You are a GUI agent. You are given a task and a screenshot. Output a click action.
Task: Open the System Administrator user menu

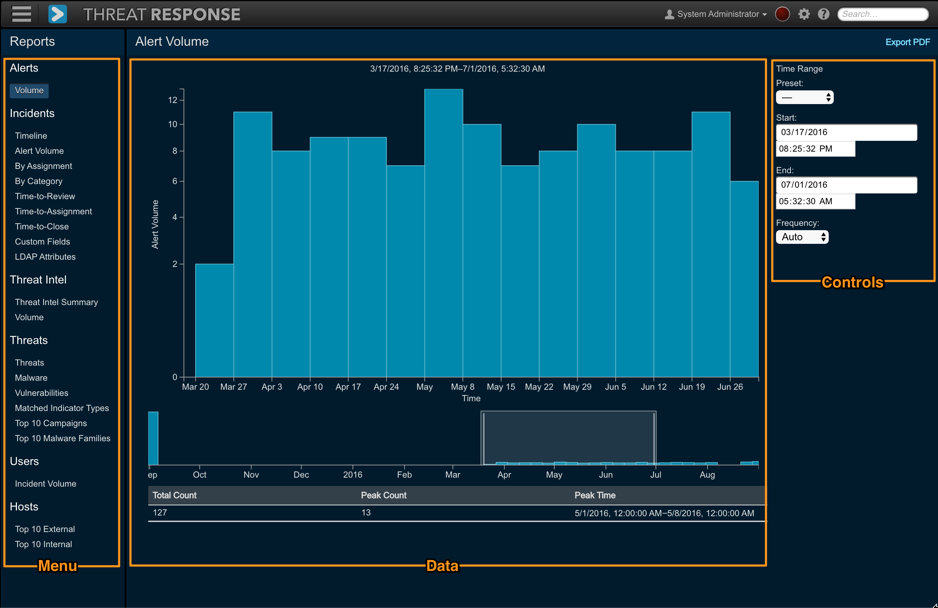click(x=716, y=14)
